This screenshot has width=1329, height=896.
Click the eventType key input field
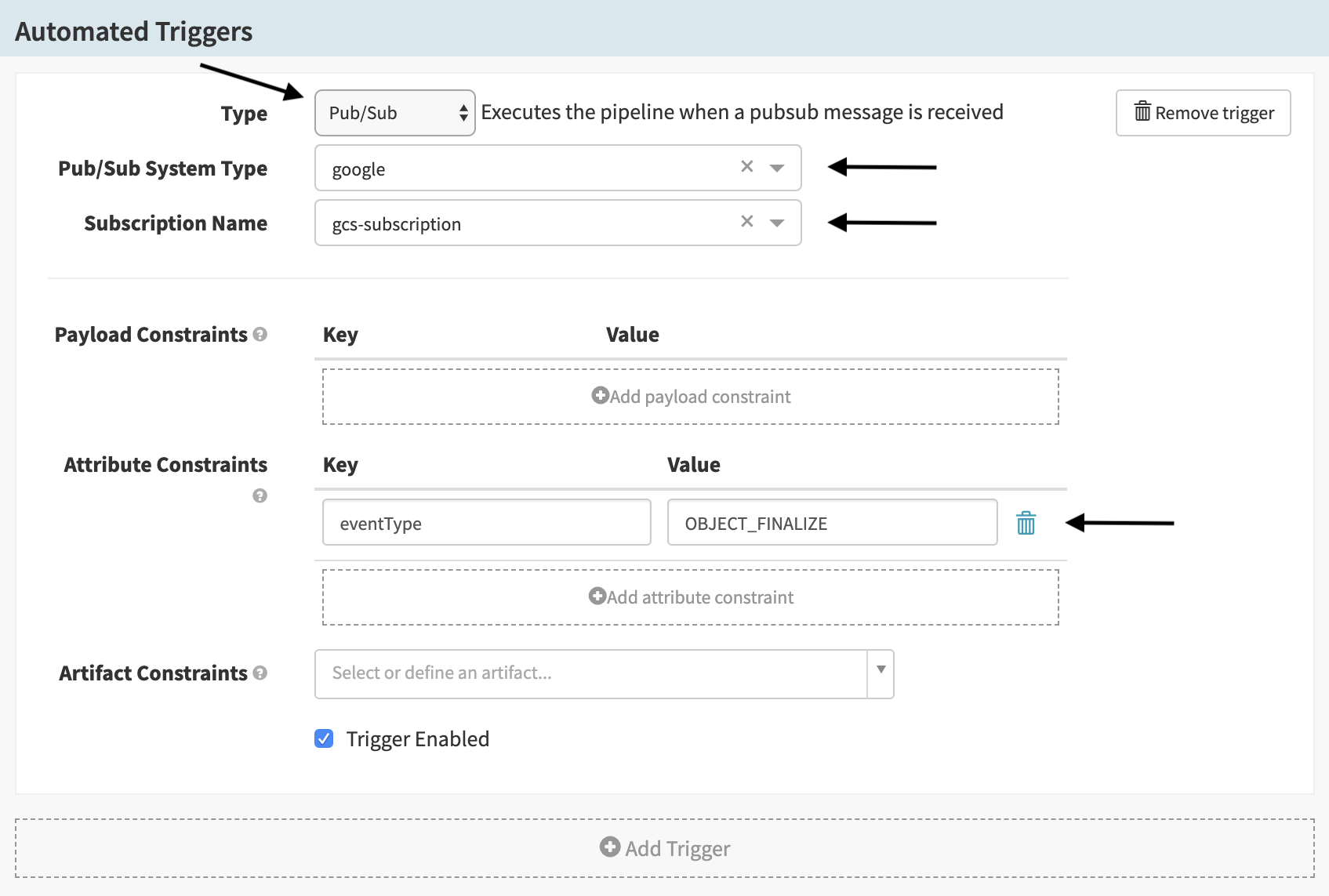coord(486,523)
